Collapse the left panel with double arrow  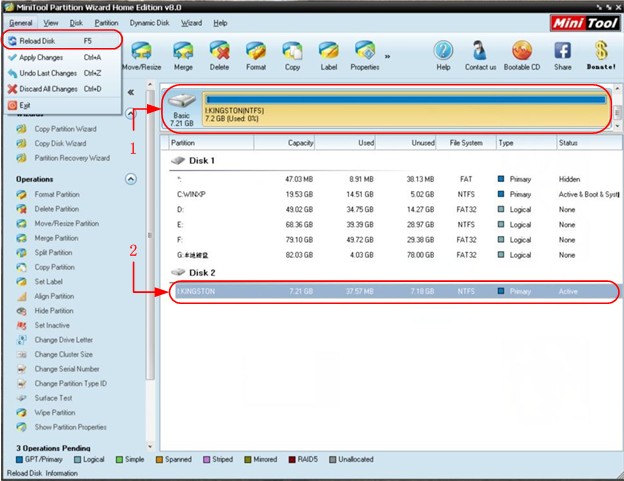click(x=131, y=92)
